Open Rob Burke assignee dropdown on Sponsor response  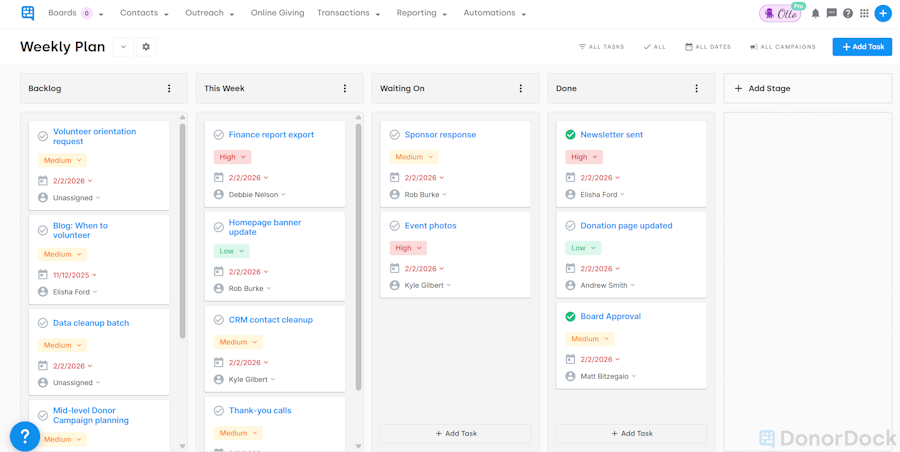coord(425,195)
